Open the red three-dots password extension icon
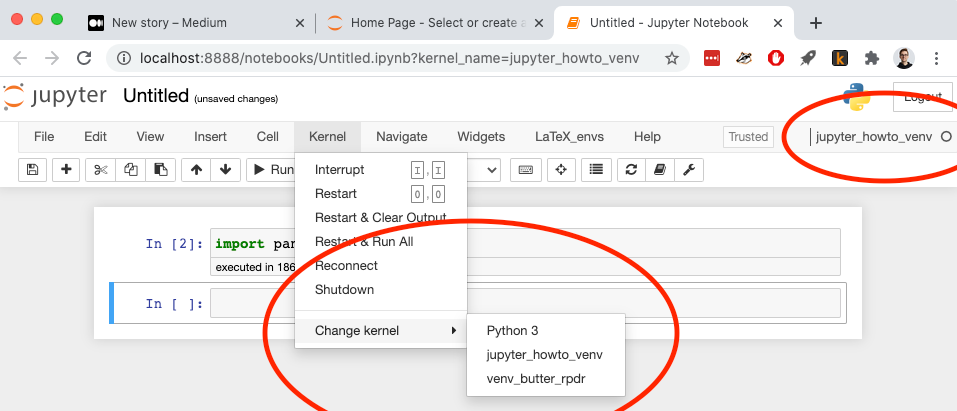The image size is (957, 411). [x=712, y=58]
